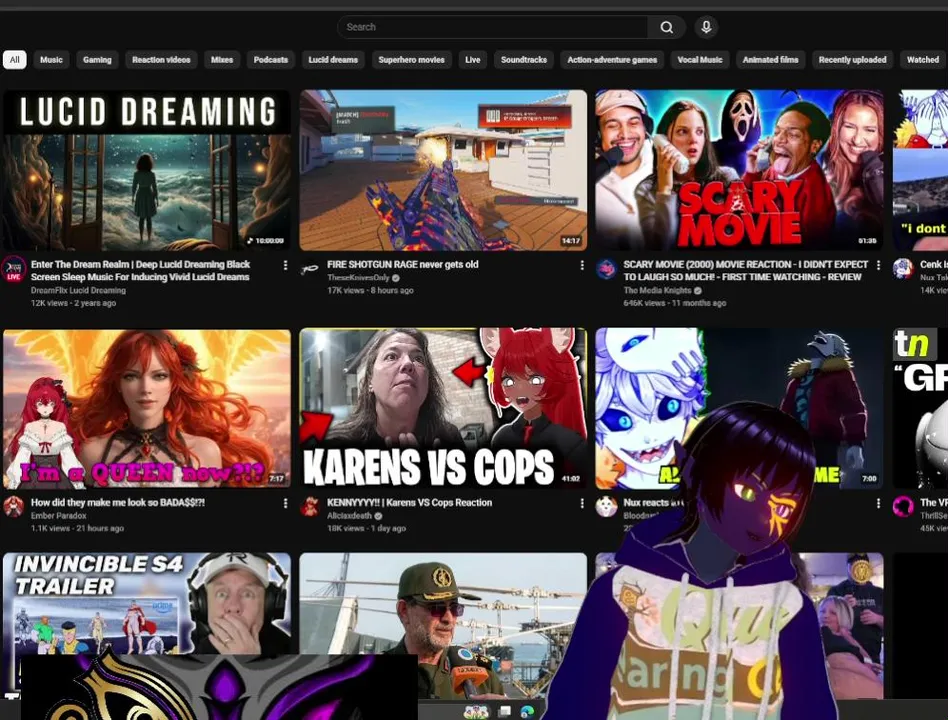Select the Vocal Music filter chip
948x720 pixels.
[x=700, y=60]
